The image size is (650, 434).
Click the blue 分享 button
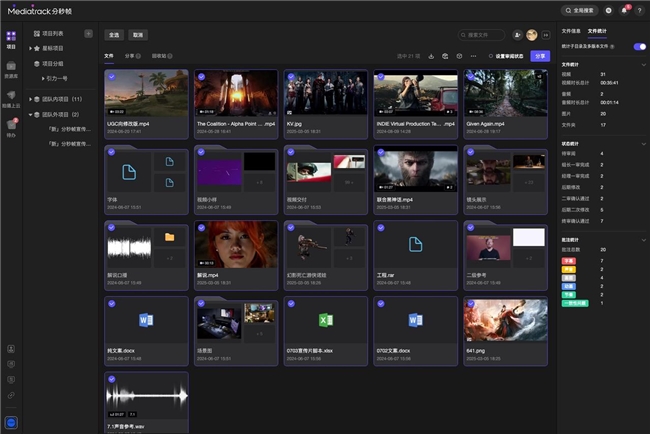click(540, 57)
